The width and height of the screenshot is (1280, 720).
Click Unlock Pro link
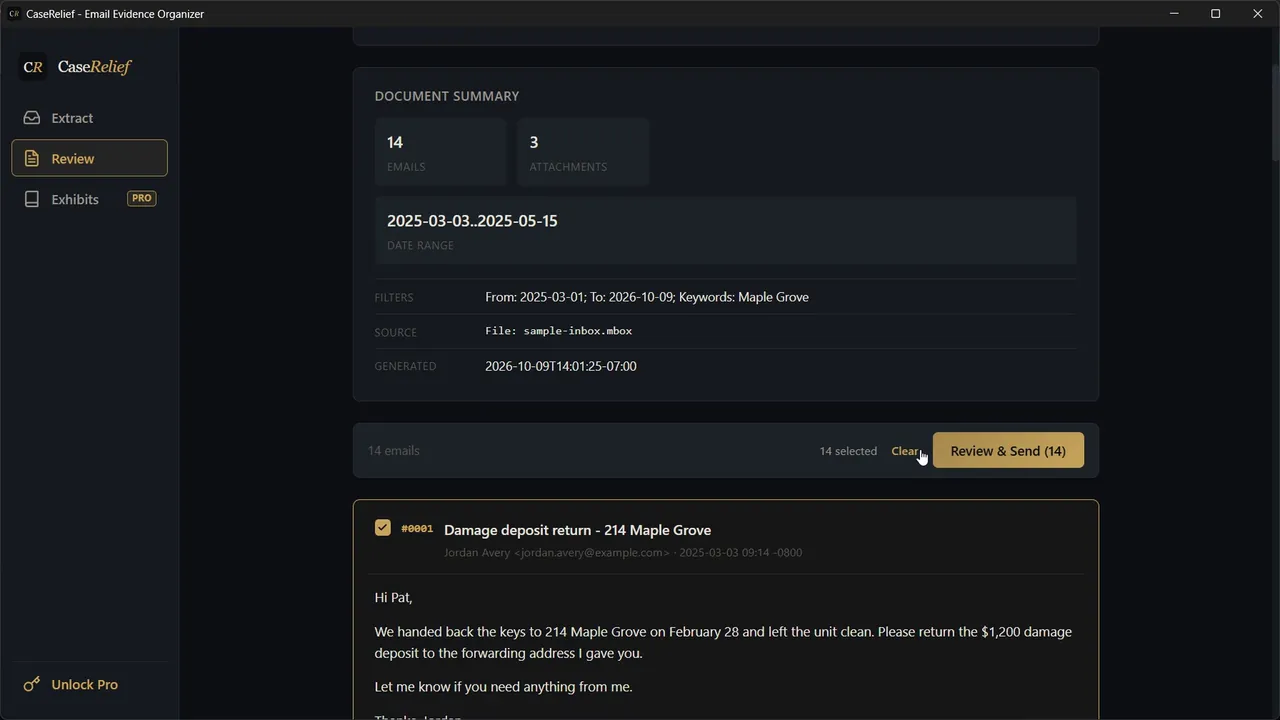[85, 684]
